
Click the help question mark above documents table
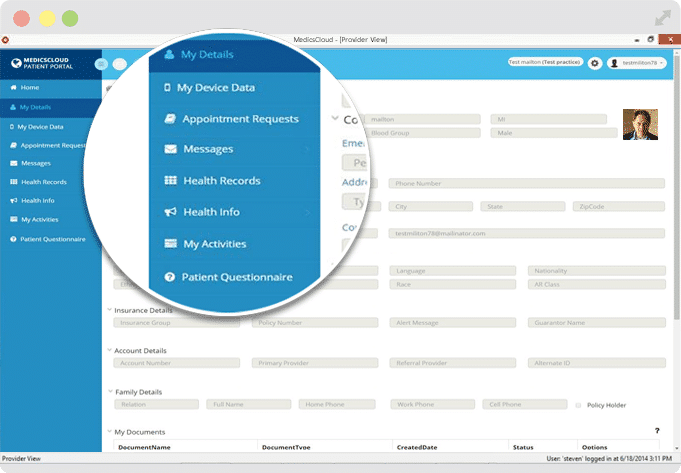pyautogui.click(x=657, y=430)
